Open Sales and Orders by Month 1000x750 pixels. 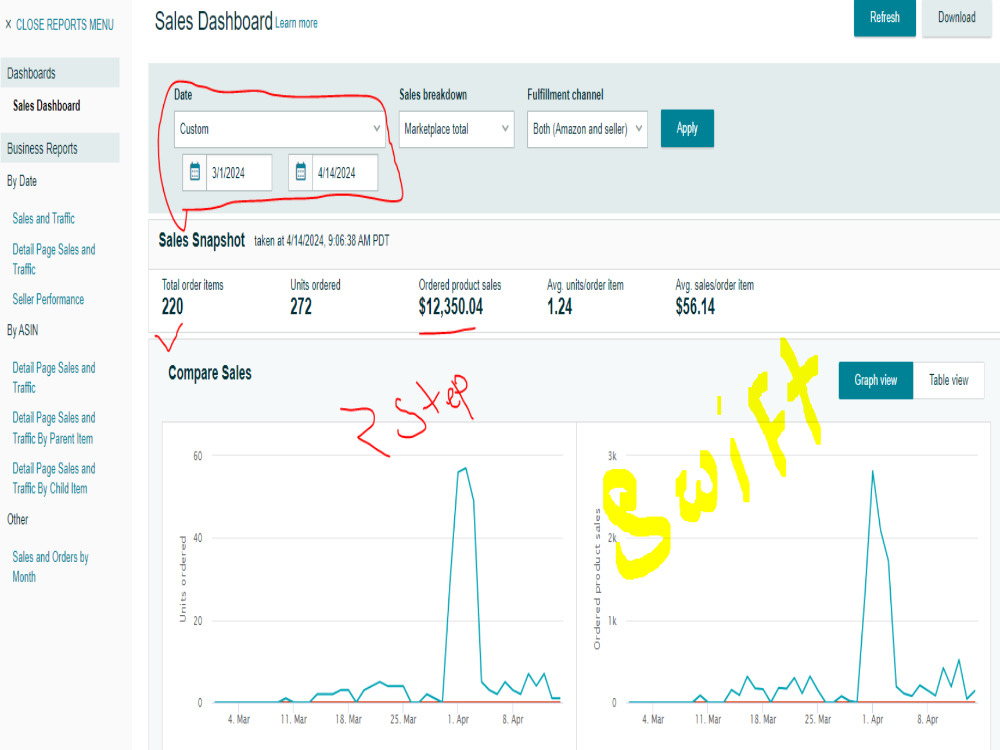click(x=50, y=566)
